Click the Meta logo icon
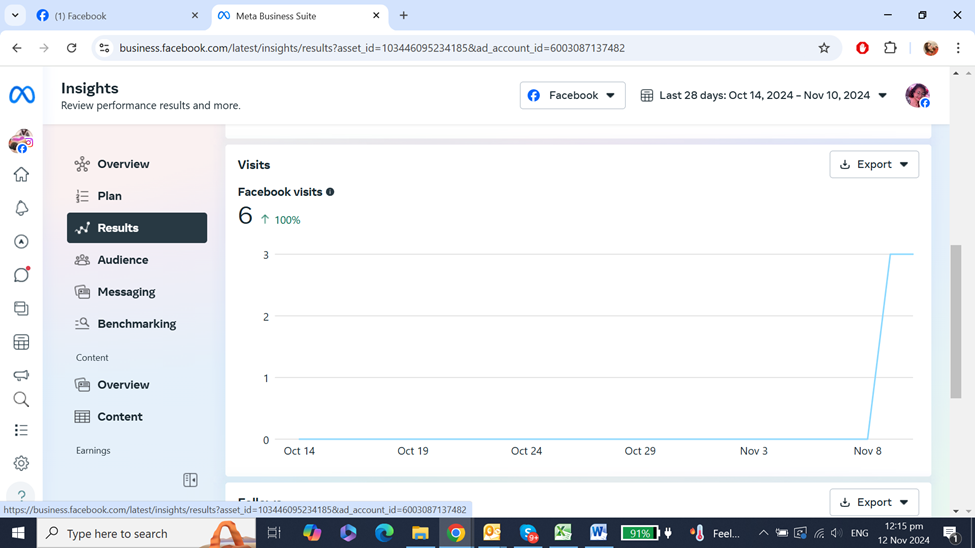The width and height of the screenshot is (975, 548). [x=22, y=95]
